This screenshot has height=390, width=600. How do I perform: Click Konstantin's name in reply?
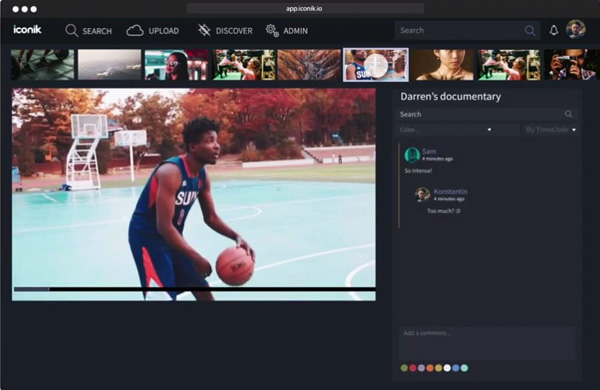click(x=450, y=191)
